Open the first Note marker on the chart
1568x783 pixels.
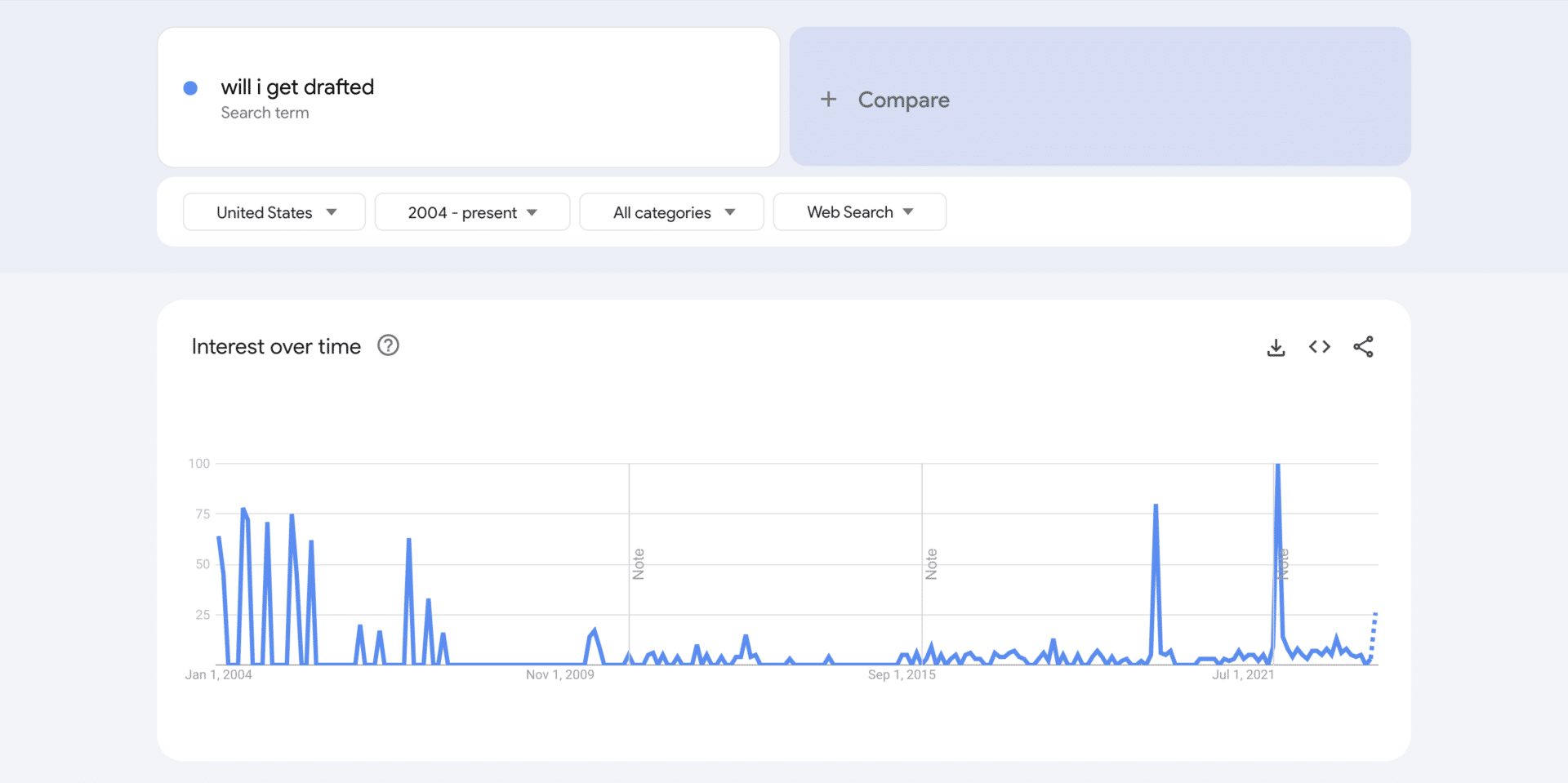pyautogui.click(x=639, y=562)
